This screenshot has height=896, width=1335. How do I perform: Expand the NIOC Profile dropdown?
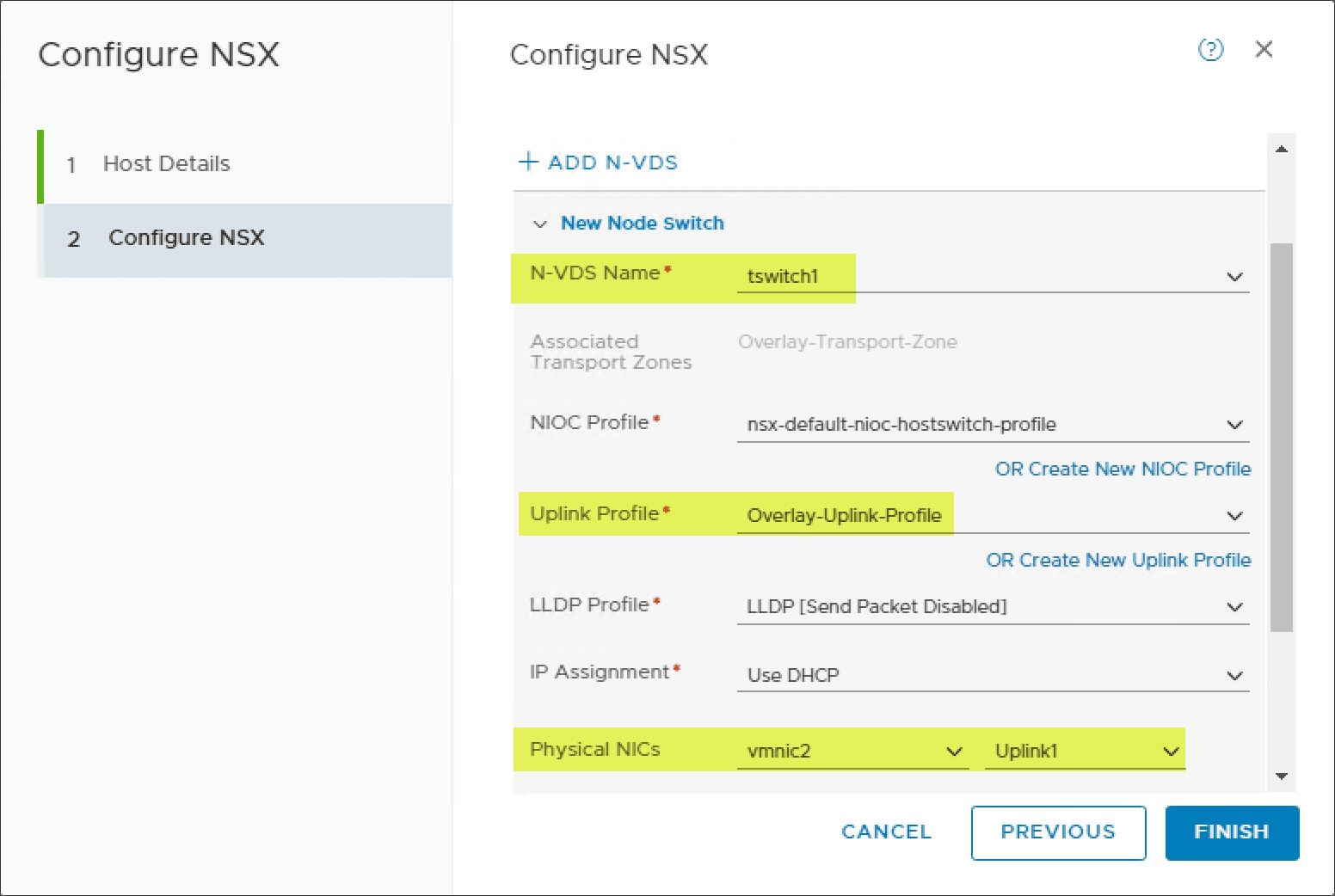click(1234, 425)
